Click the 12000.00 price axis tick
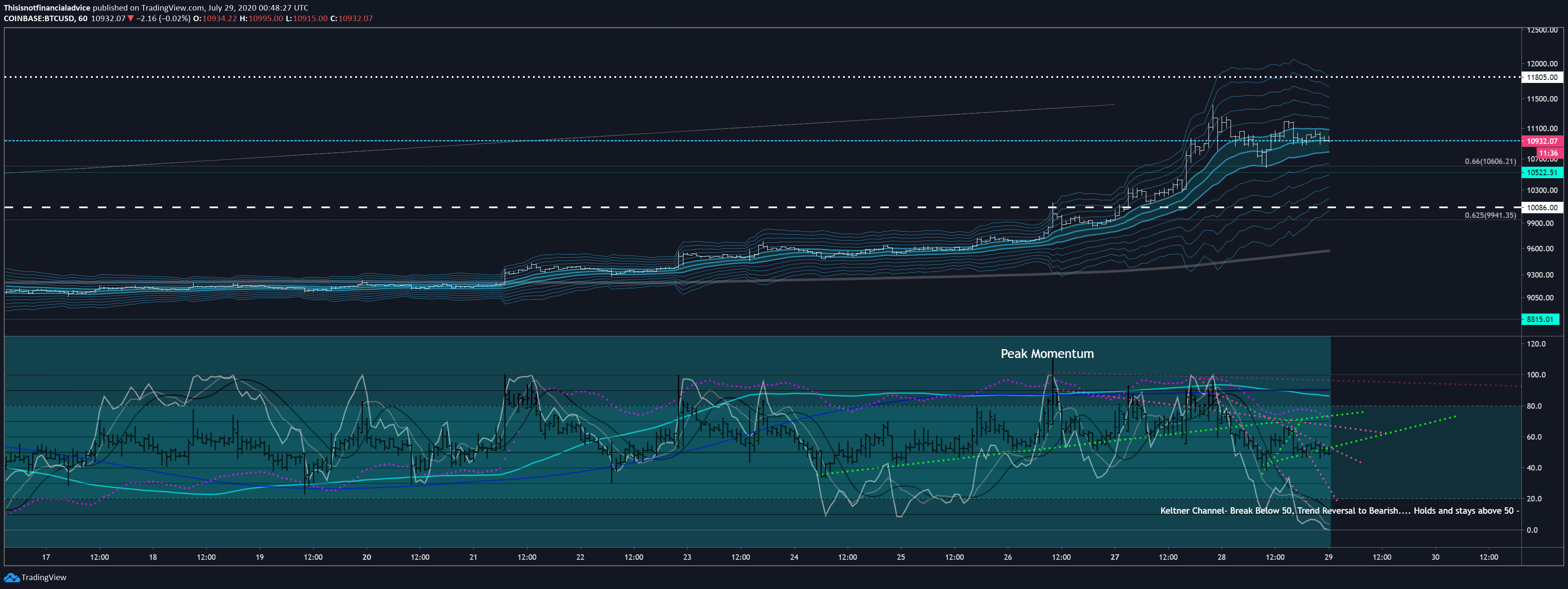This screenshot has width=1568, height=589. click(1542, 64)
